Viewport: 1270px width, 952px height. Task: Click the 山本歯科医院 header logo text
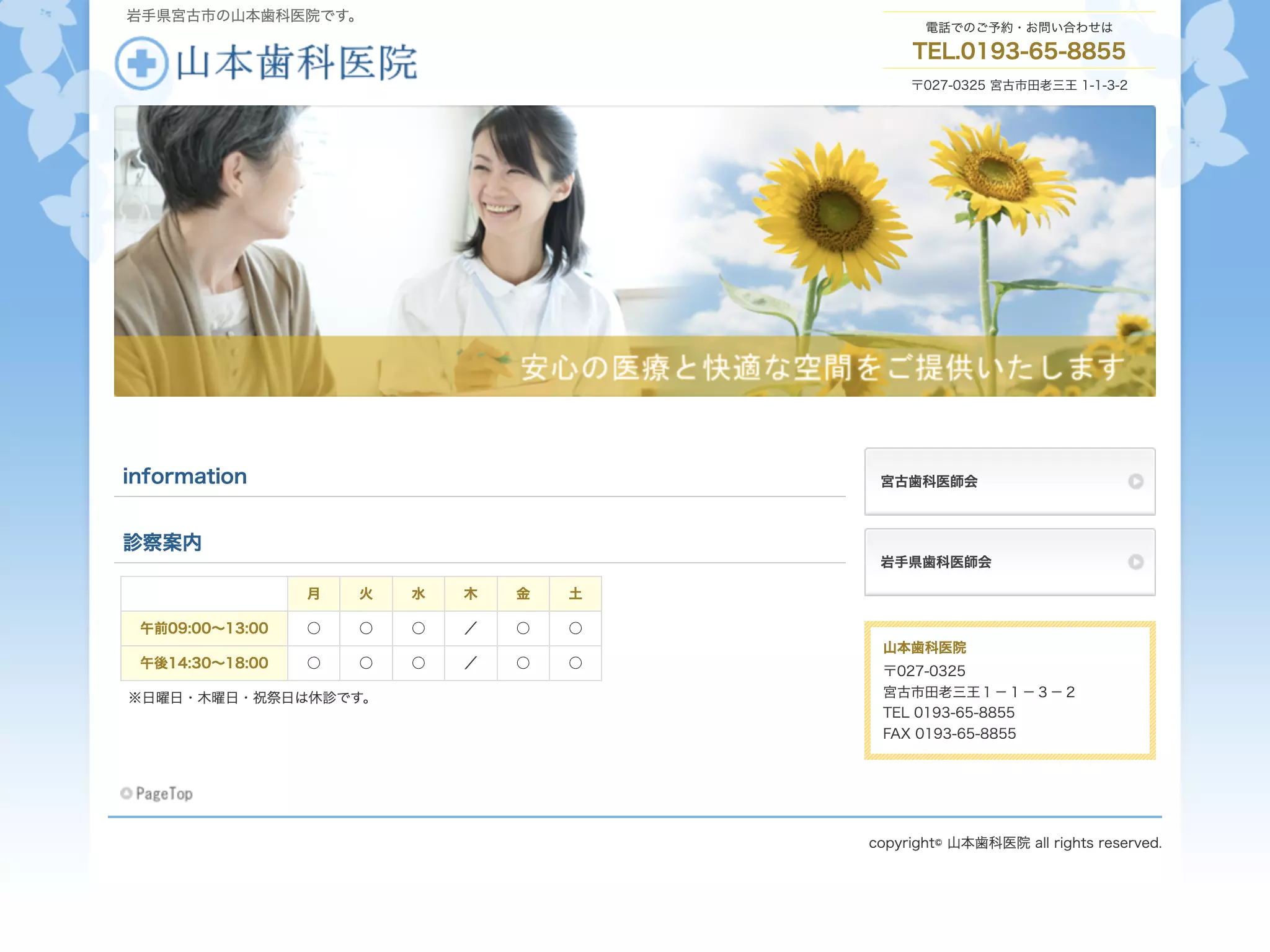[297, 63]
